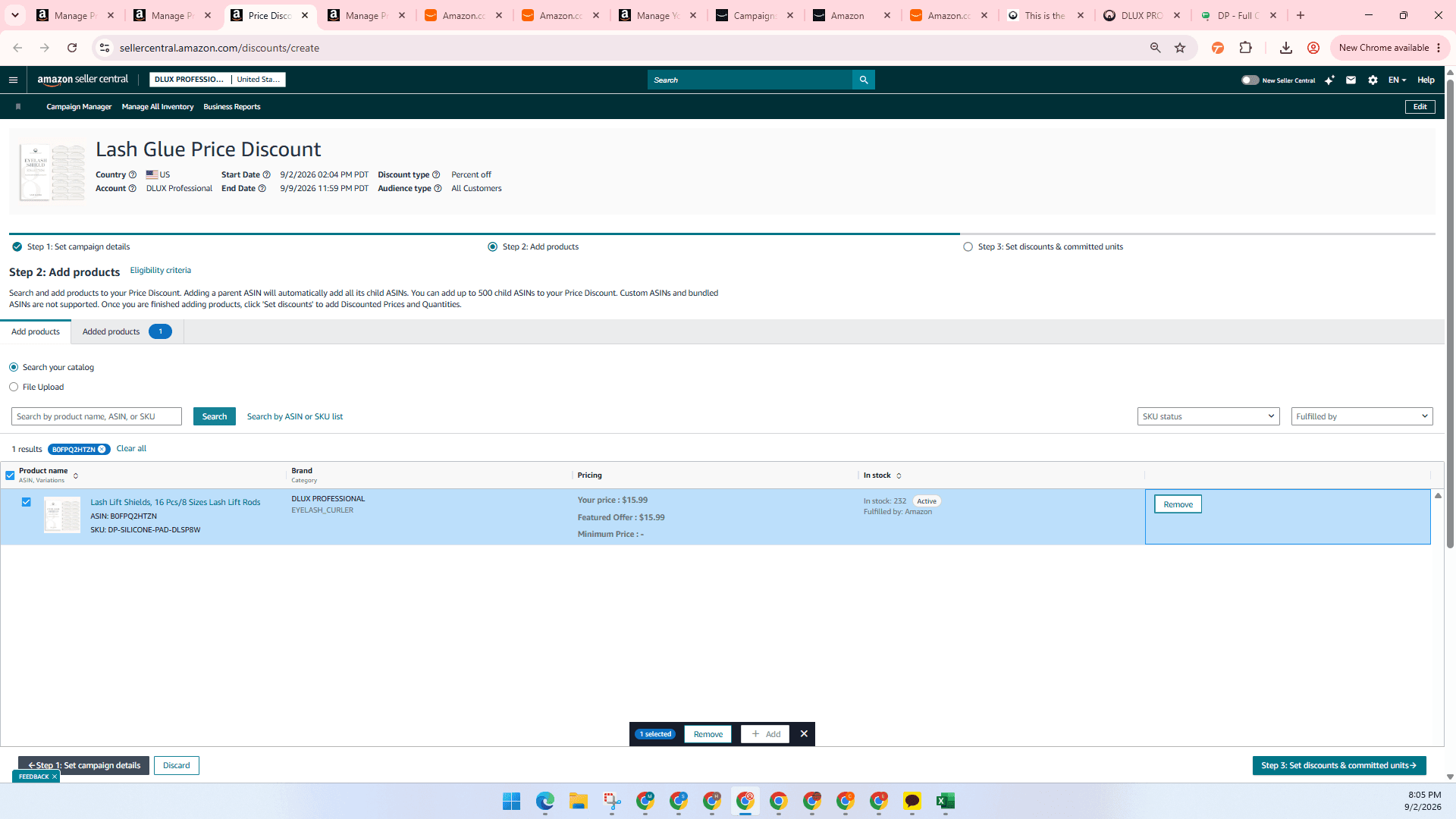
Task: Switch to the Campaign browser tab
Action: click(x=755, y=15)
